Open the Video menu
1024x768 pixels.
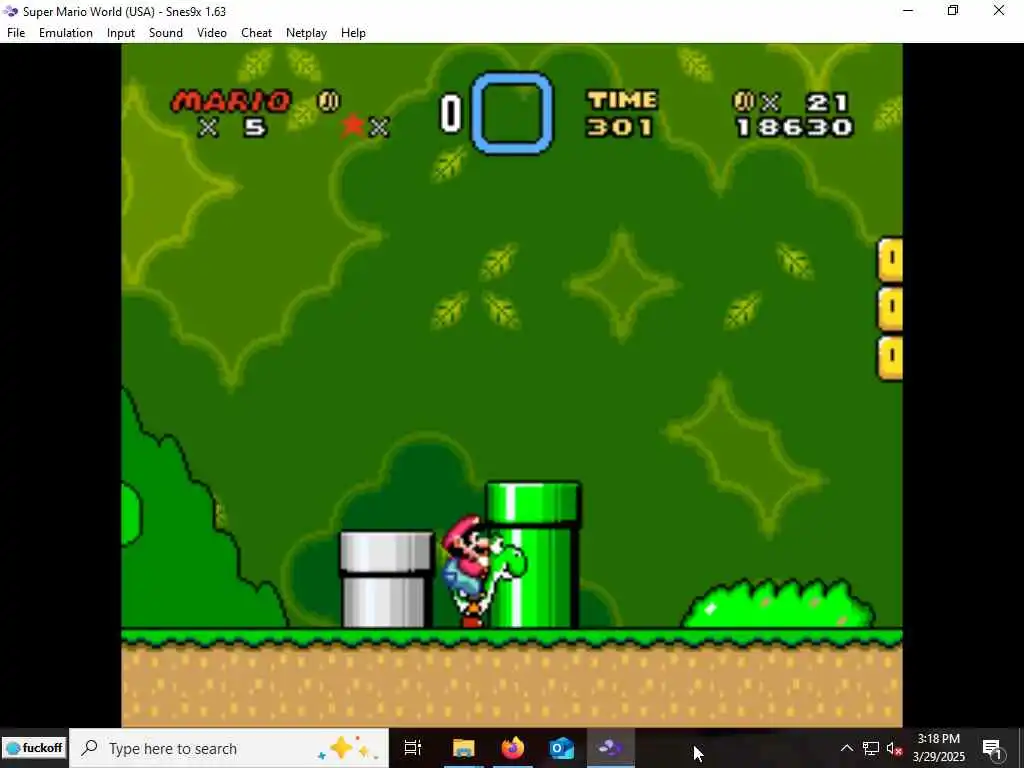[x=212, y=33]
